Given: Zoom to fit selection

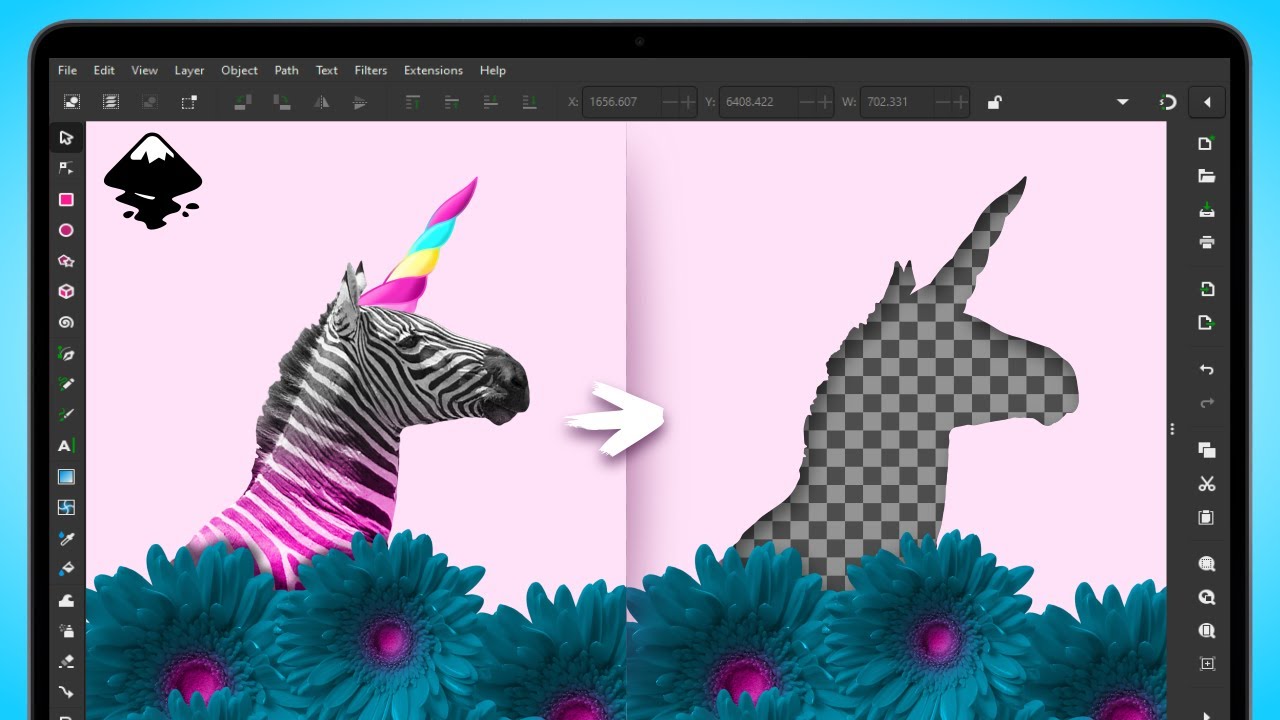Looking at the screenshot, I should [1207, 565].
